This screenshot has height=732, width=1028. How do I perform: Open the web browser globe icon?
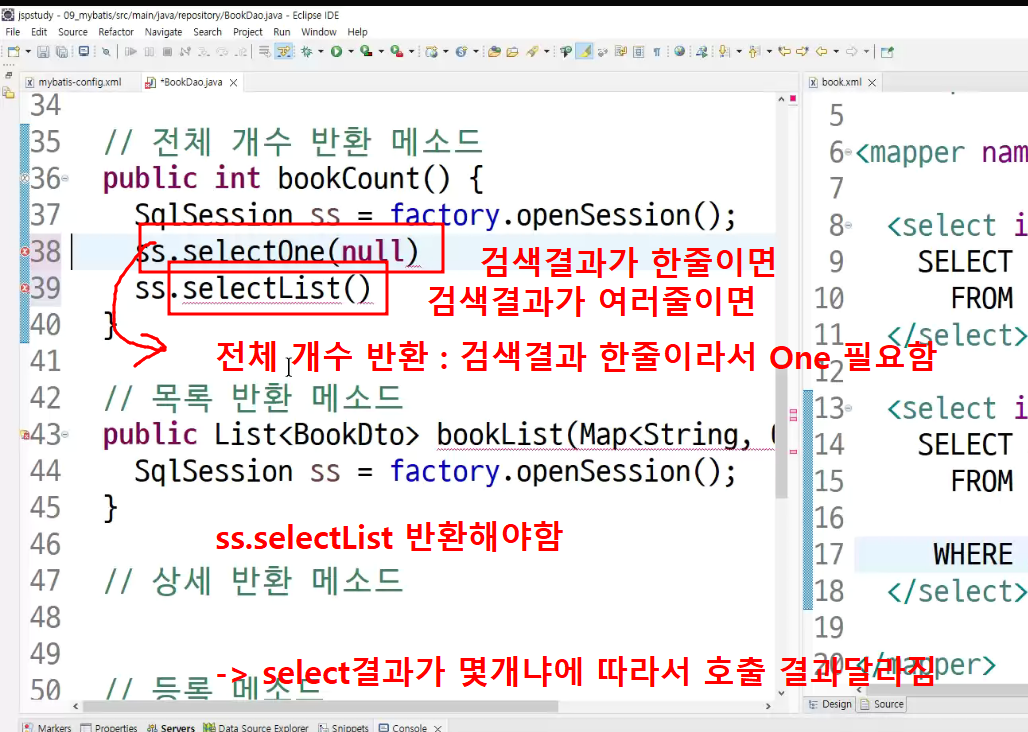tap(680, 51)
